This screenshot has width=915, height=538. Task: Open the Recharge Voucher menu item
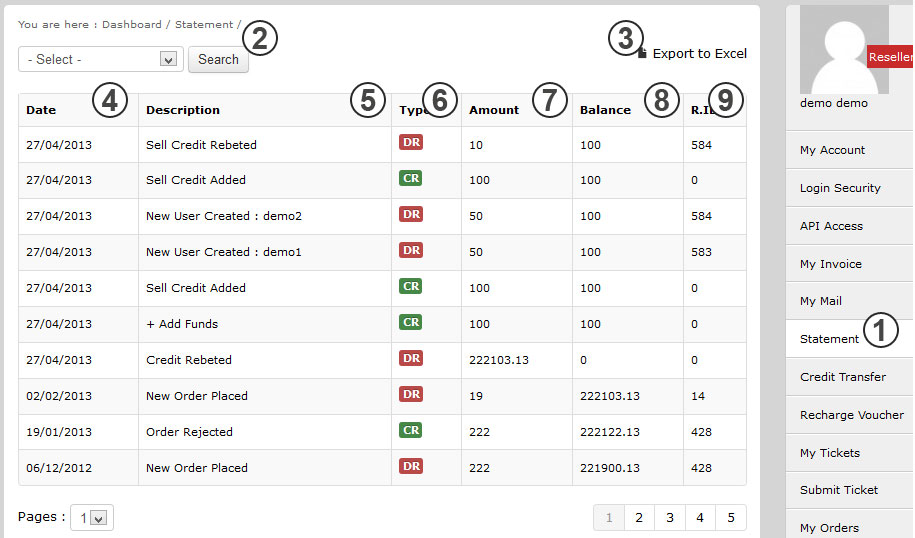tap(851, 415)
